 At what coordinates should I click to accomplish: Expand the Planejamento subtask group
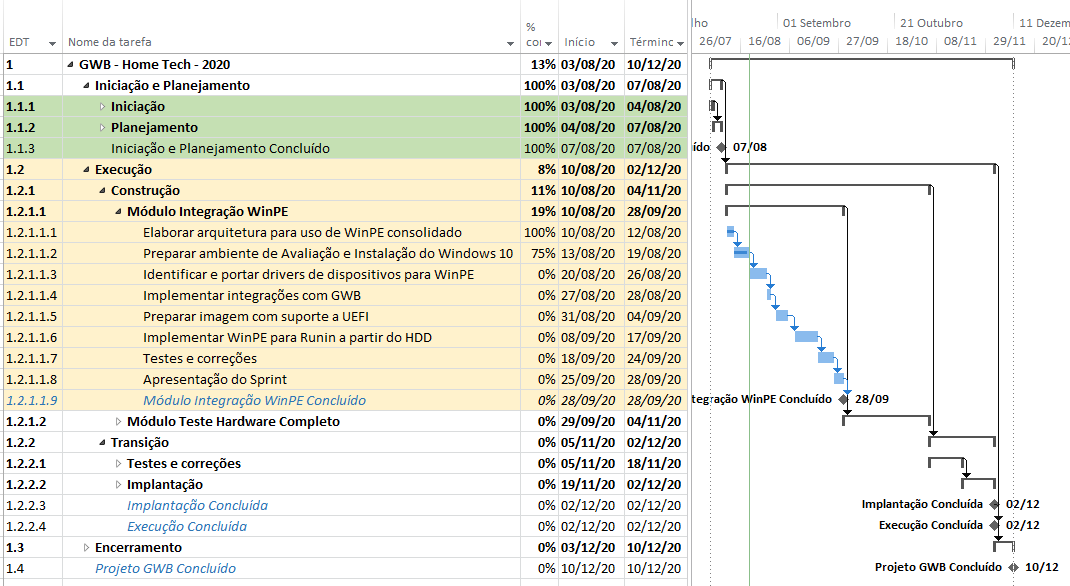point(102,128)
